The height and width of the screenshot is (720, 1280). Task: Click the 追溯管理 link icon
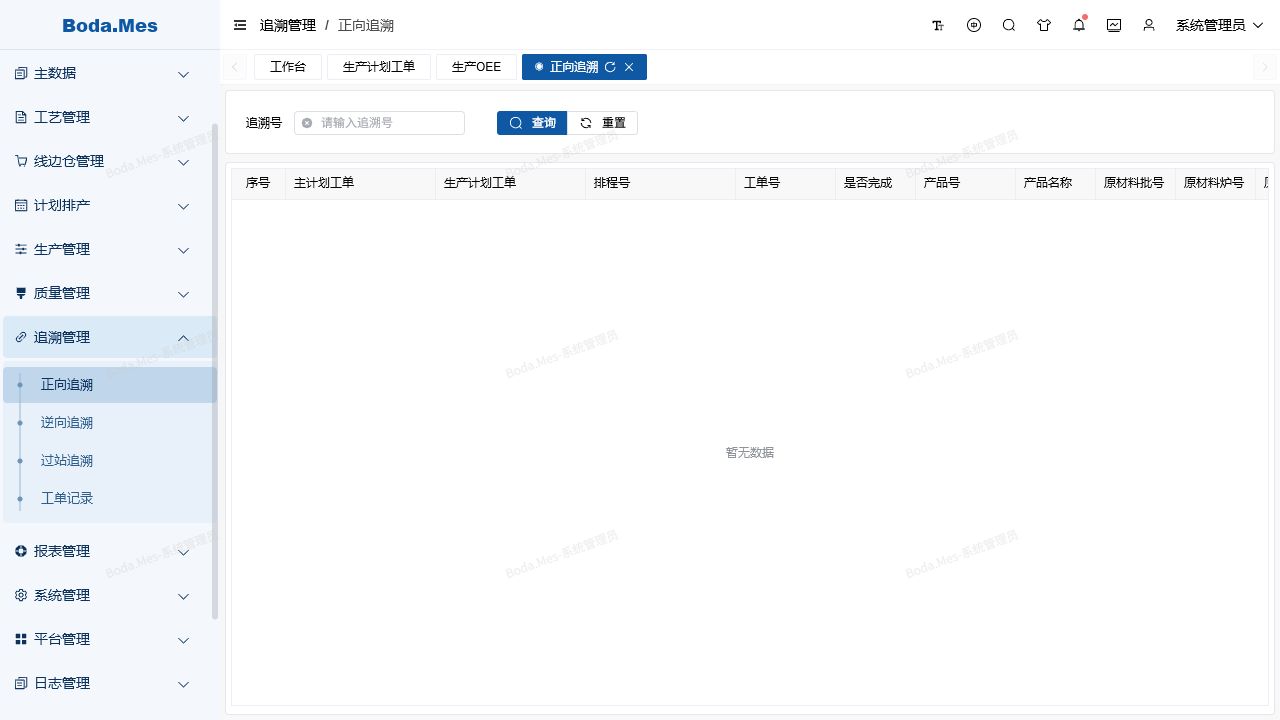click(x=21, y=338)
